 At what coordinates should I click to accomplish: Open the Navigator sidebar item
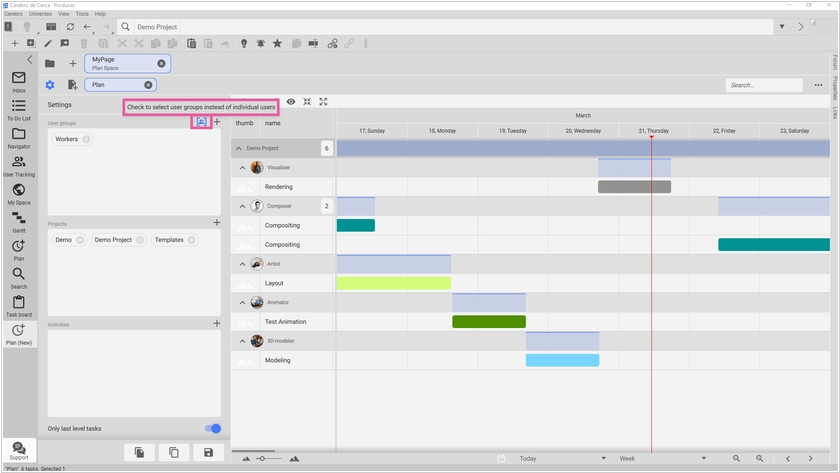pos(19,138)
